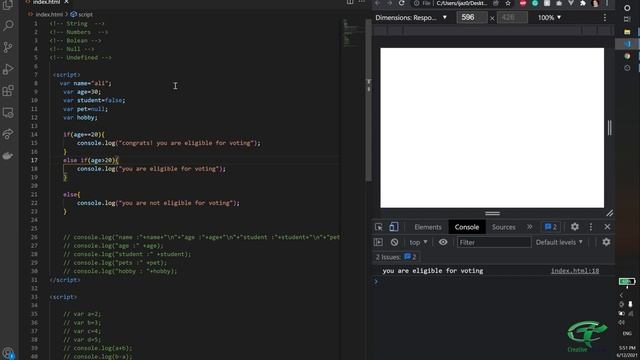Open DevTools customize three-dot menu
The width and height of the screenshot is (640, 360).
pos(591,227)
